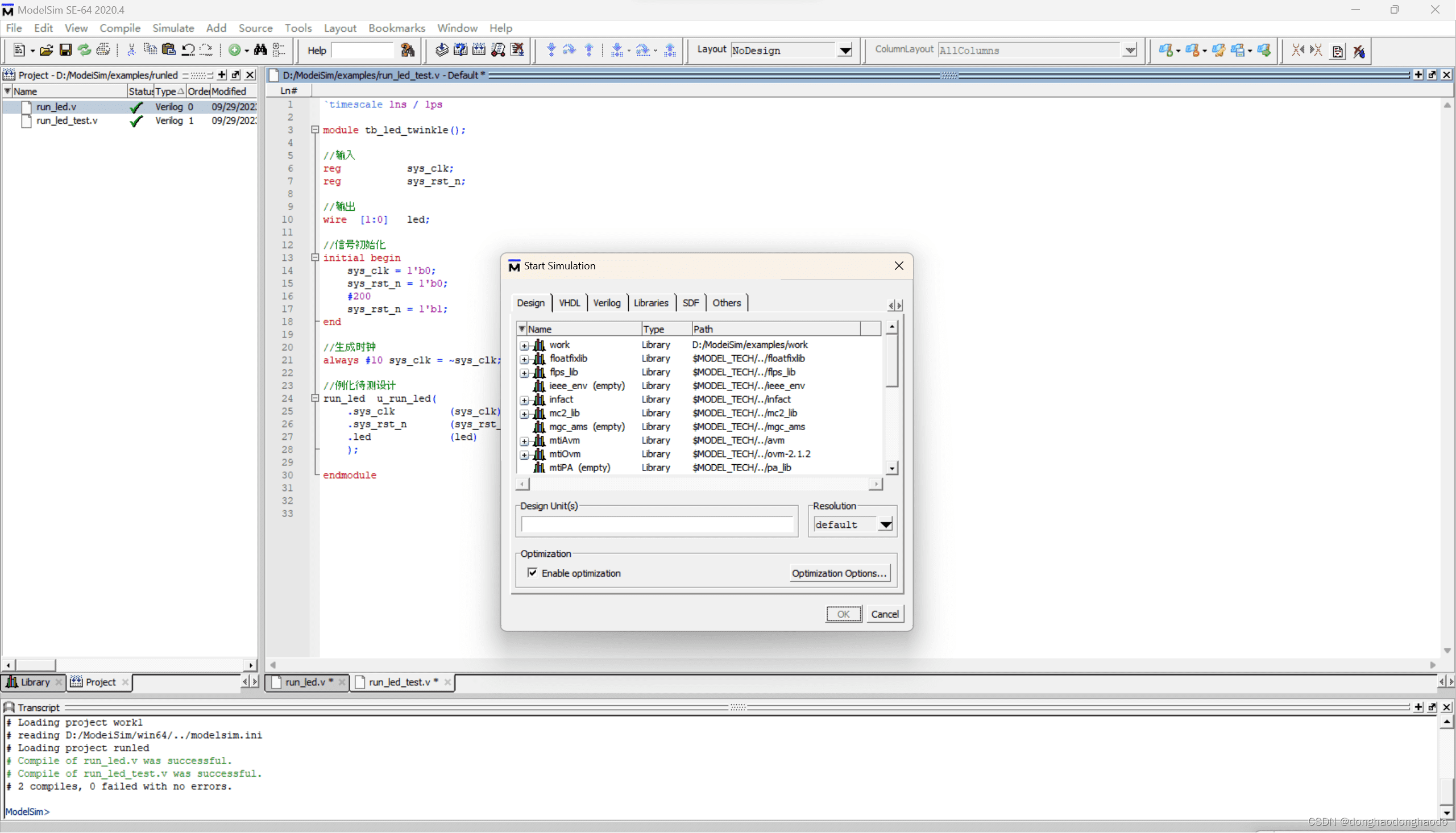
Task: Click the Paste clipboard icon
Action: (168, 51)
